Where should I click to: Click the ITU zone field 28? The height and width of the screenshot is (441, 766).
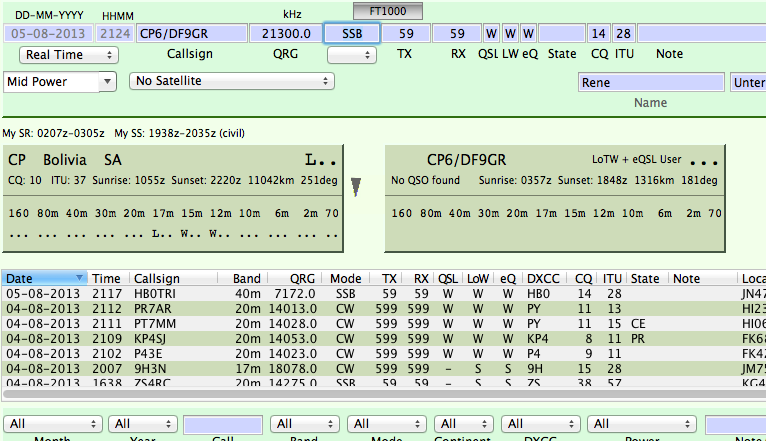(x=623, y=33)
